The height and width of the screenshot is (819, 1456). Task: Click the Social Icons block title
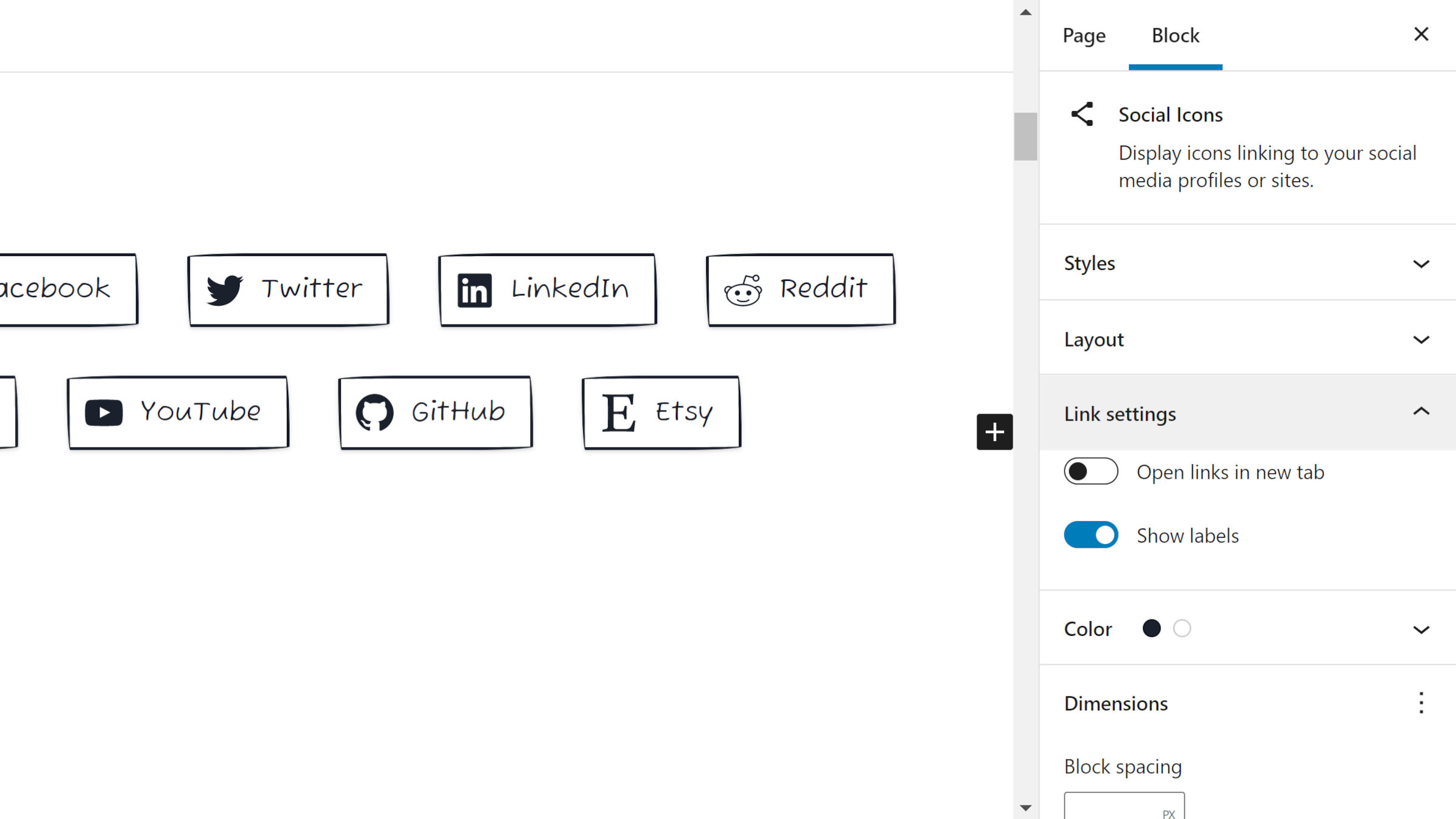1170,115
